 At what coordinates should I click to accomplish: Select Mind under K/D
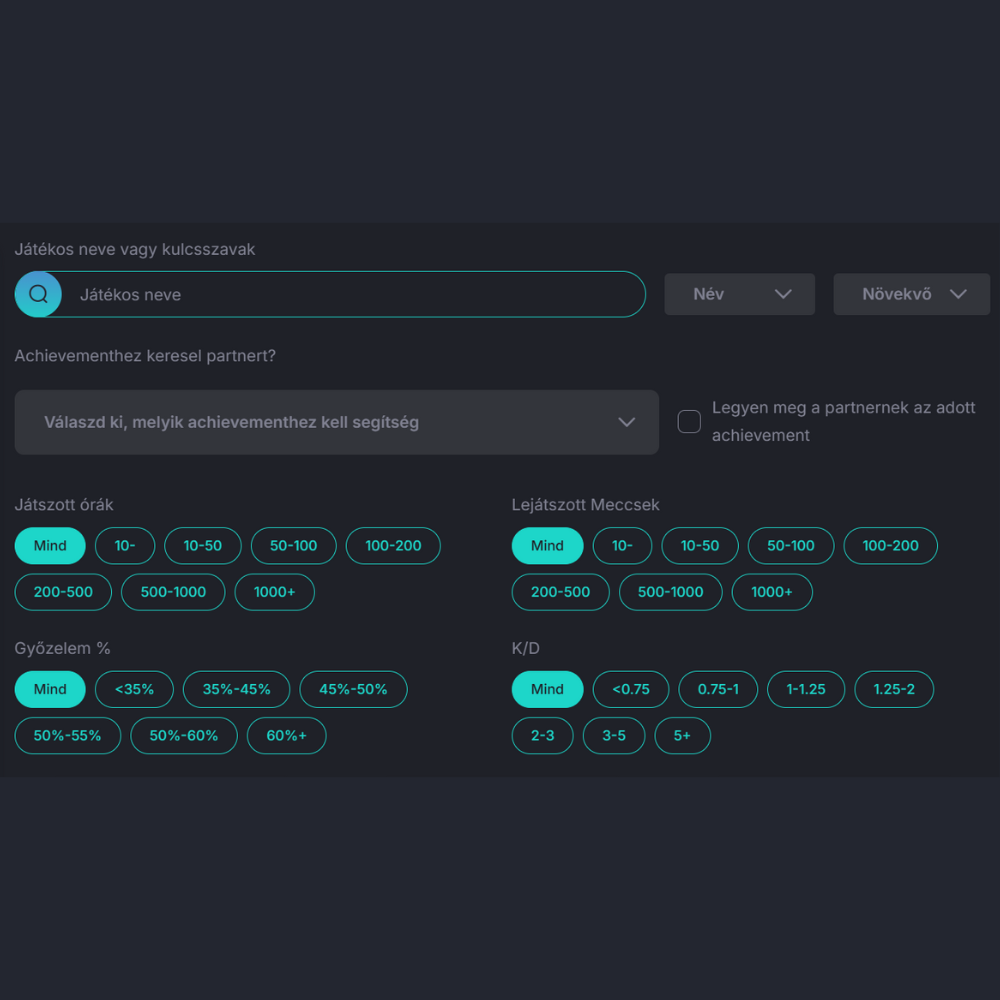[547, 689]
